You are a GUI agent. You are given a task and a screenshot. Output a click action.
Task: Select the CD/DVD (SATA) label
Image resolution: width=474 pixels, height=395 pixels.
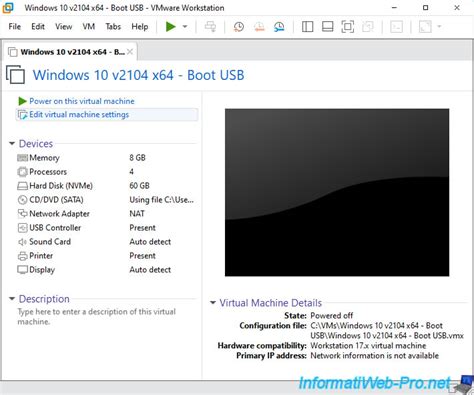coord(56,200)
